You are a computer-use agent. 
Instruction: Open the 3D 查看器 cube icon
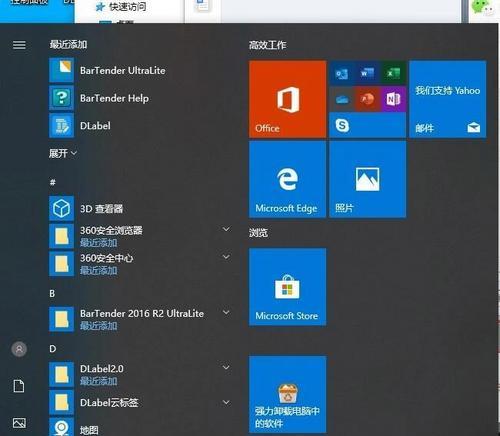[61, 209]
